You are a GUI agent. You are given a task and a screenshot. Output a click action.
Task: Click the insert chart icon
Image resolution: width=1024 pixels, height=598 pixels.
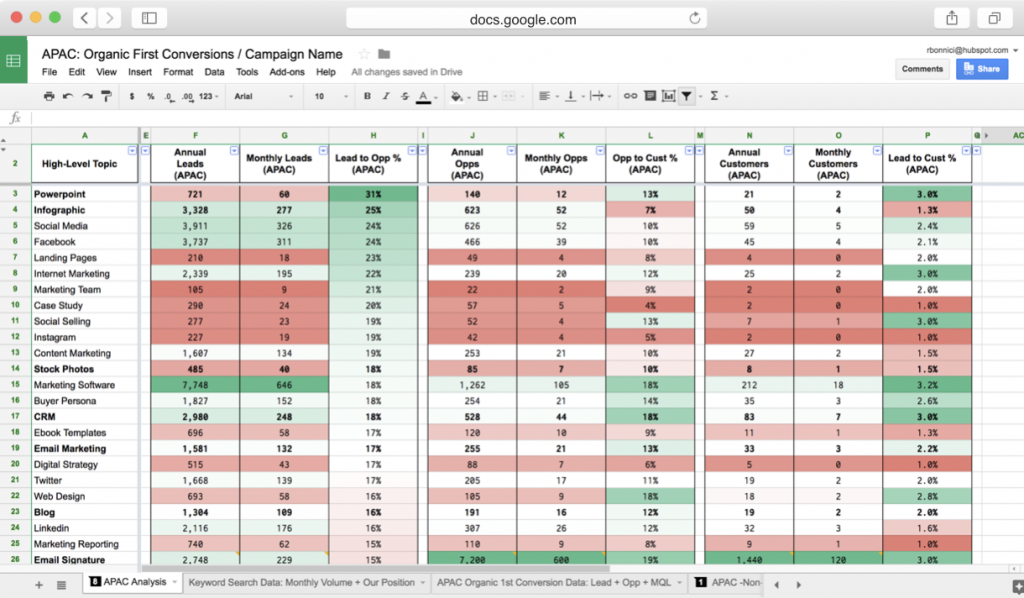[x=666, y=96]
